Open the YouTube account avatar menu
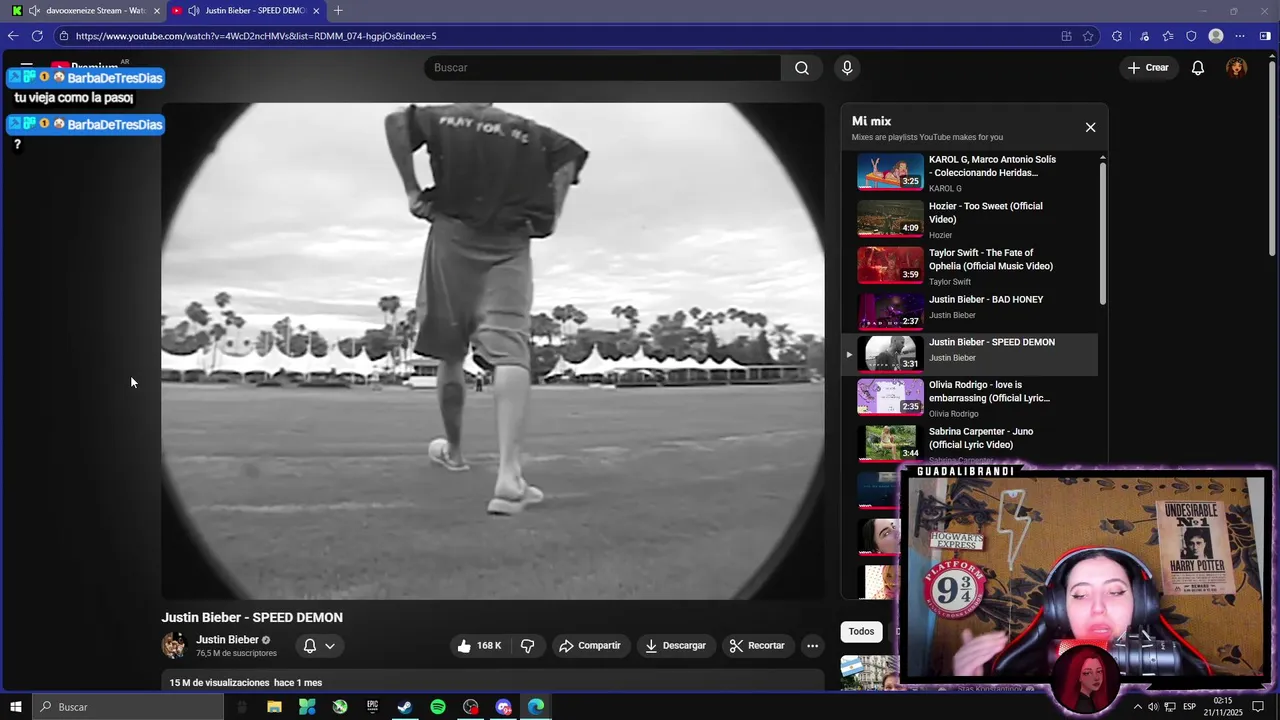 1237,68
